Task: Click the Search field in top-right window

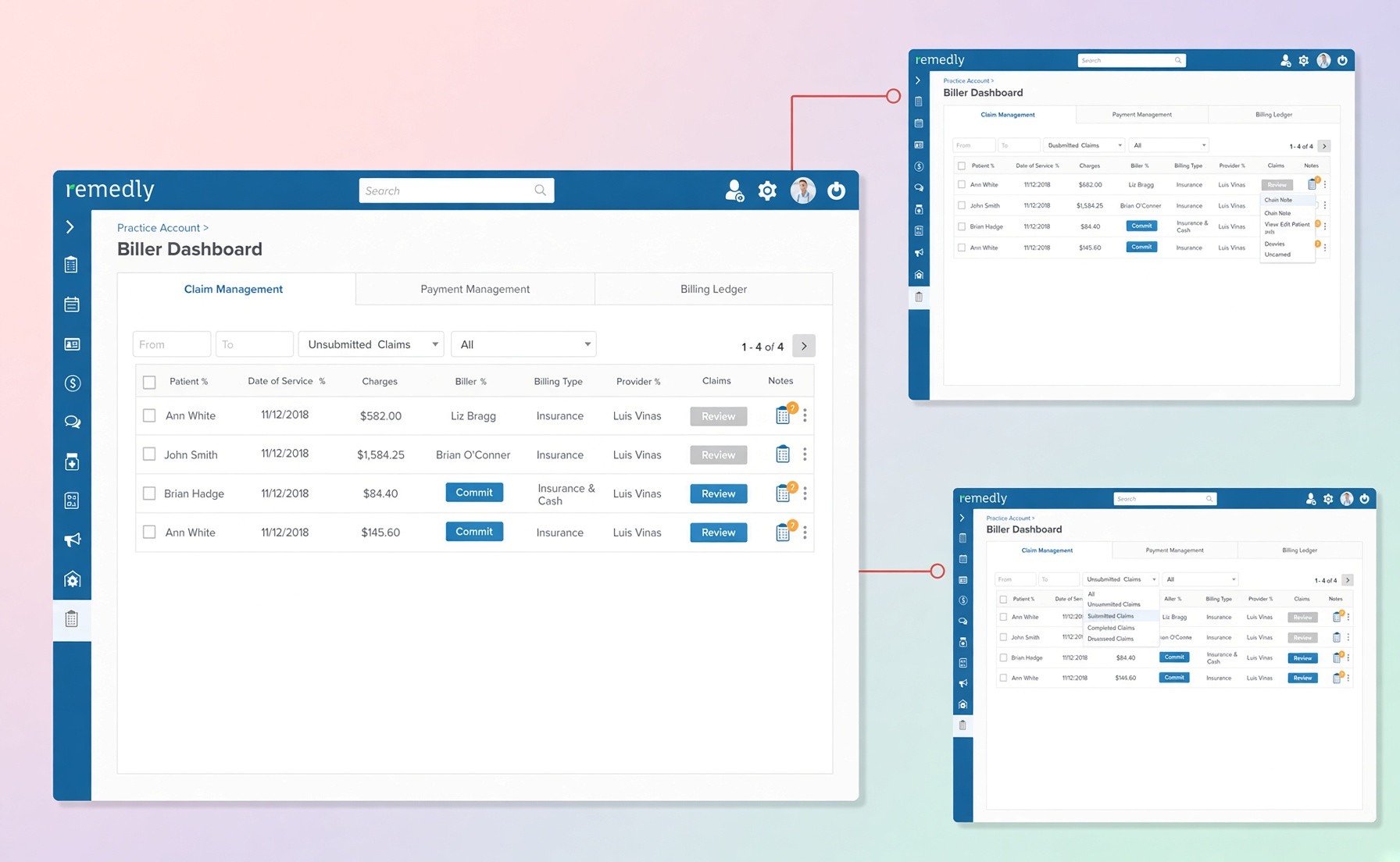Action: click(1131, 60)
